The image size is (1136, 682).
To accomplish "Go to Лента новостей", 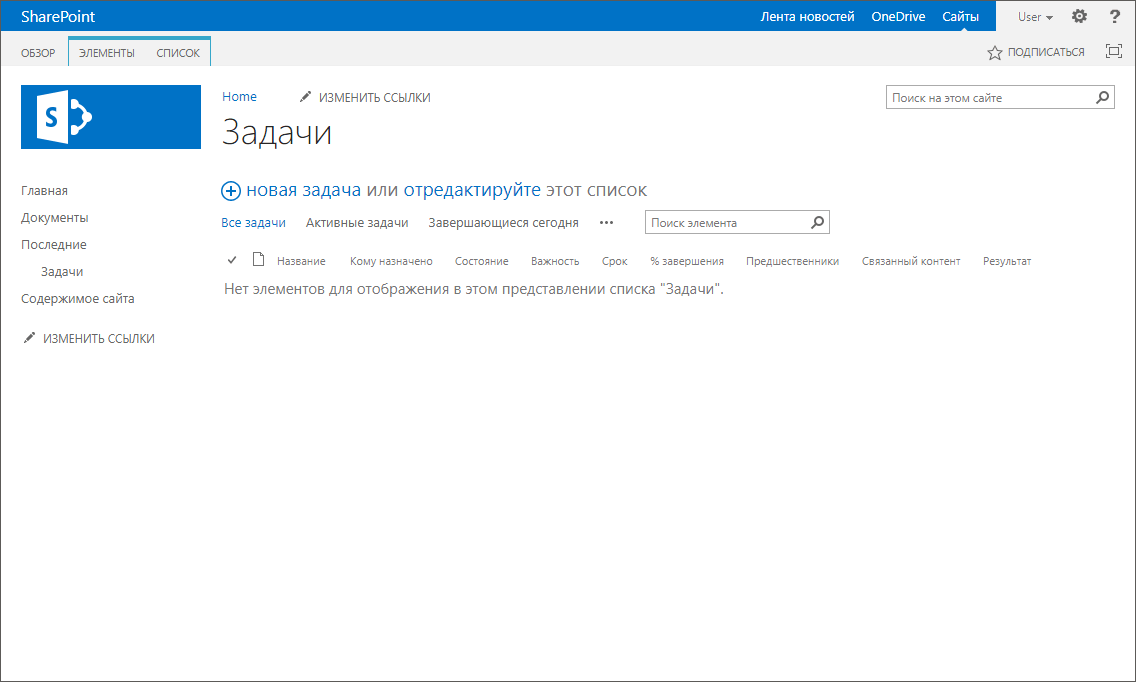I will 807,17.
